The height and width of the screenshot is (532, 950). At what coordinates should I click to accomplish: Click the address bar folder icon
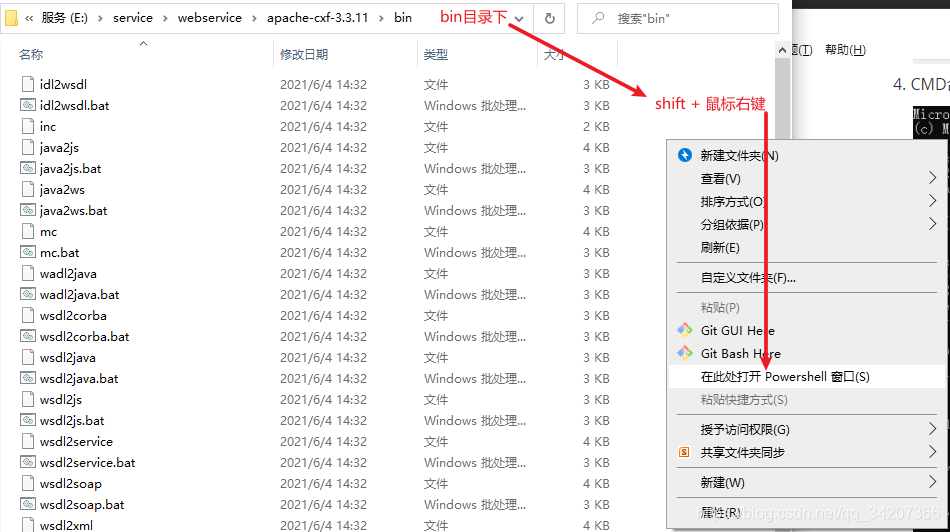11,18
